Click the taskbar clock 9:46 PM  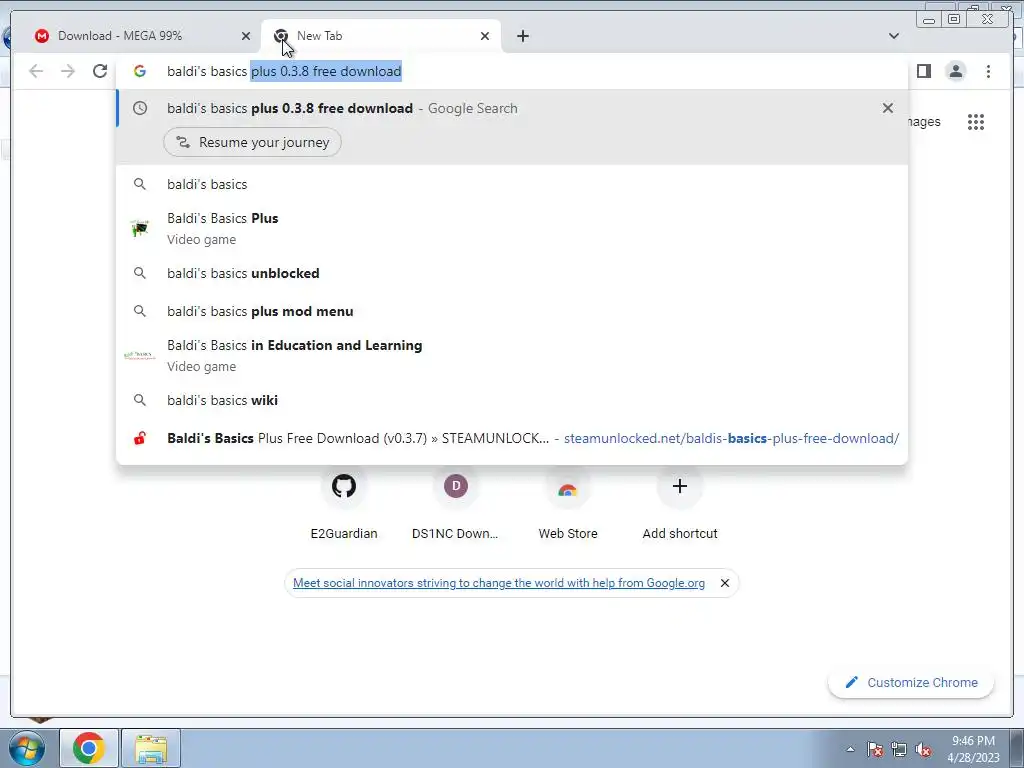point(973,749)
